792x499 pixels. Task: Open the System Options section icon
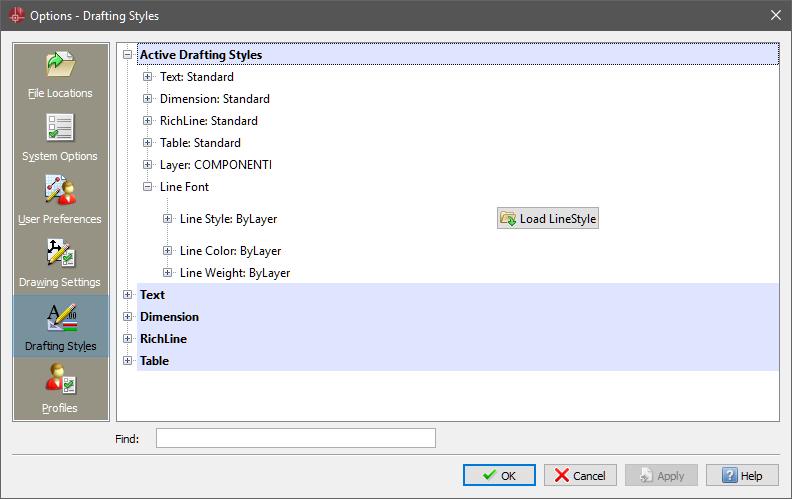[x=60, y=127]
